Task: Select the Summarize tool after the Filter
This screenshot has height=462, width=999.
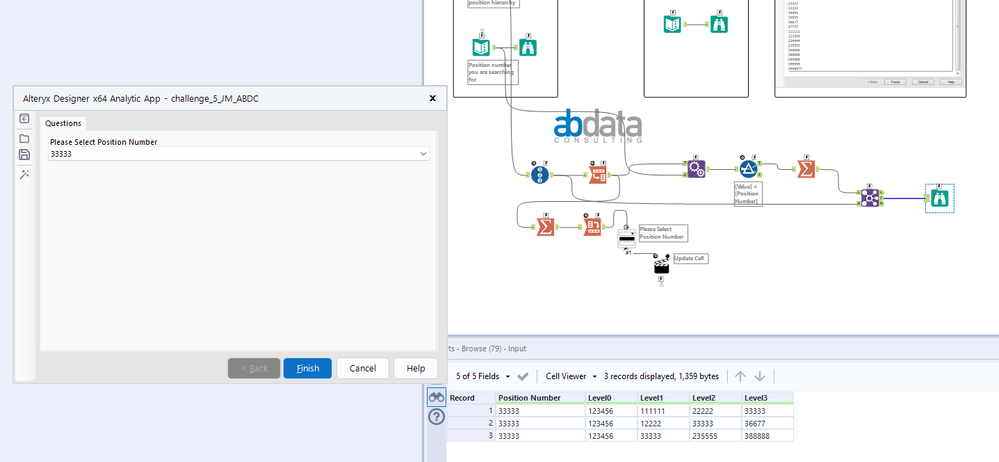Action: coord(806,169)
